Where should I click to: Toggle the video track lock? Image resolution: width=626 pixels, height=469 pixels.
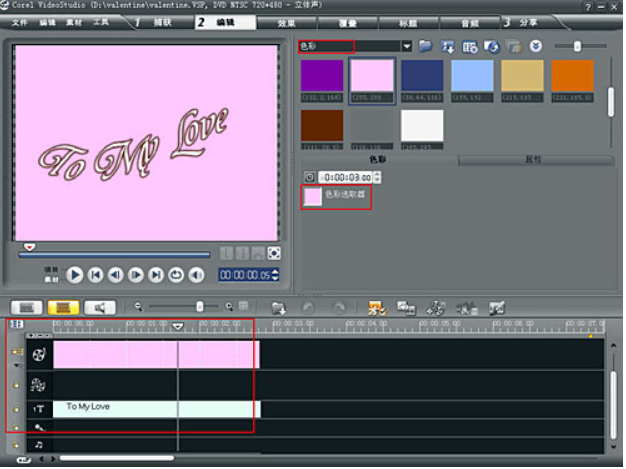tap(16, 353)
